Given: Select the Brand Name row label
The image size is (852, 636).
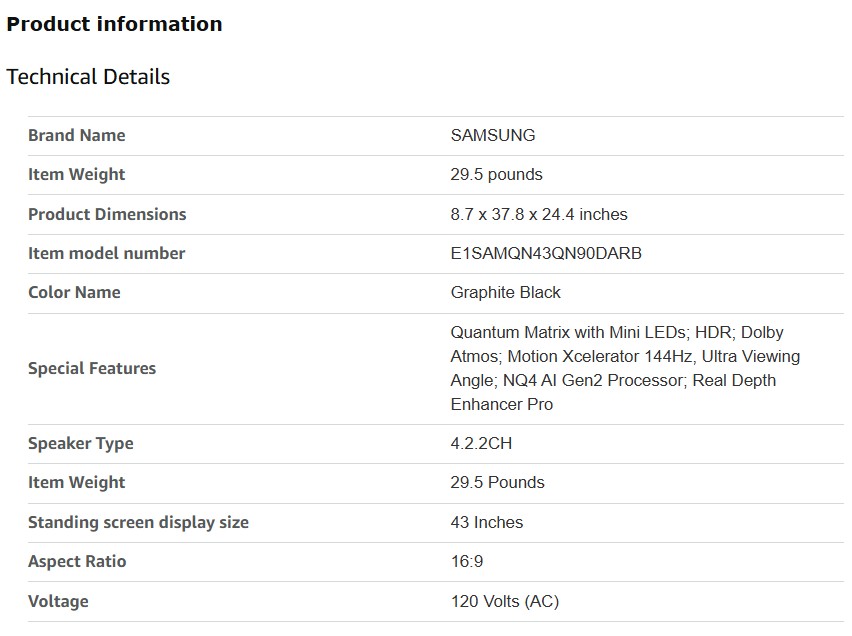Looking at the screenshot, I should point(77,135).
